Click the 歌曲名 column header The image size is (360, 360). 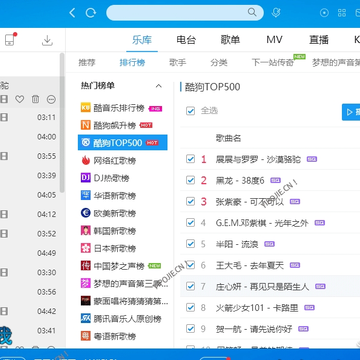(228, 138)
